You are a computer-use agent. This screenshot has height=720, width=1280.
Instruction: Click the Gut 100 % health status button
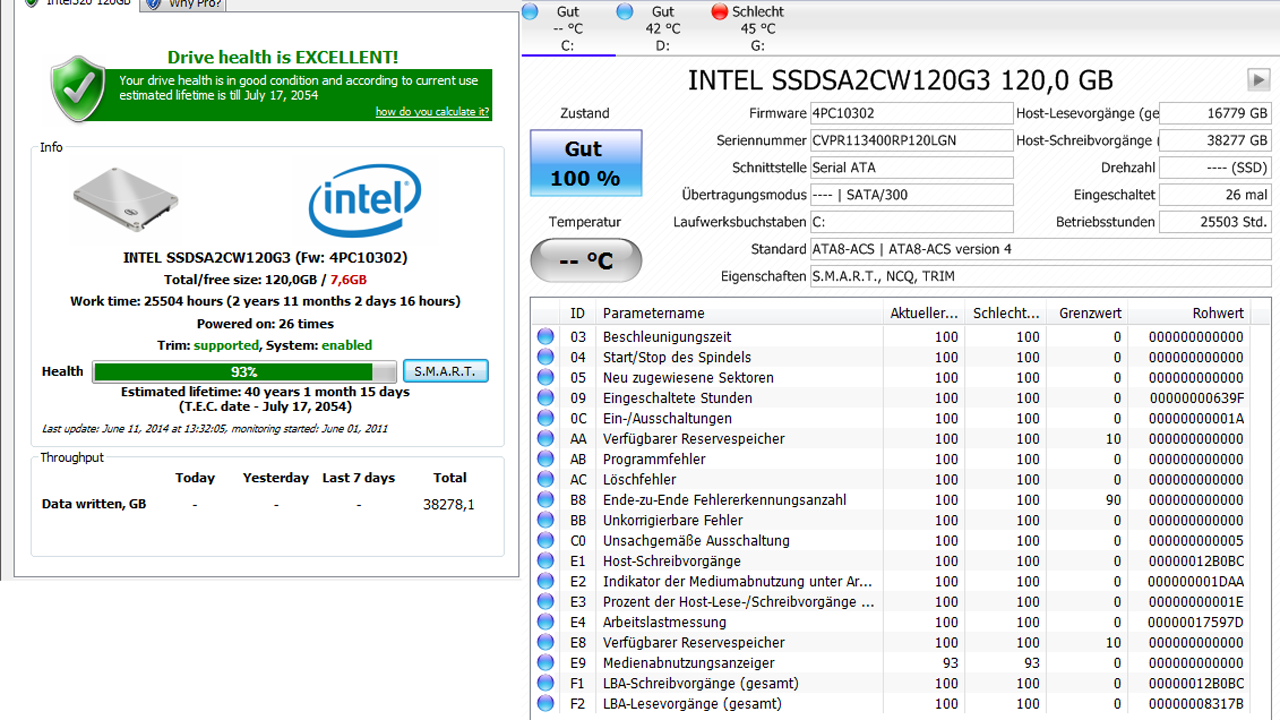tap(586, 163)
